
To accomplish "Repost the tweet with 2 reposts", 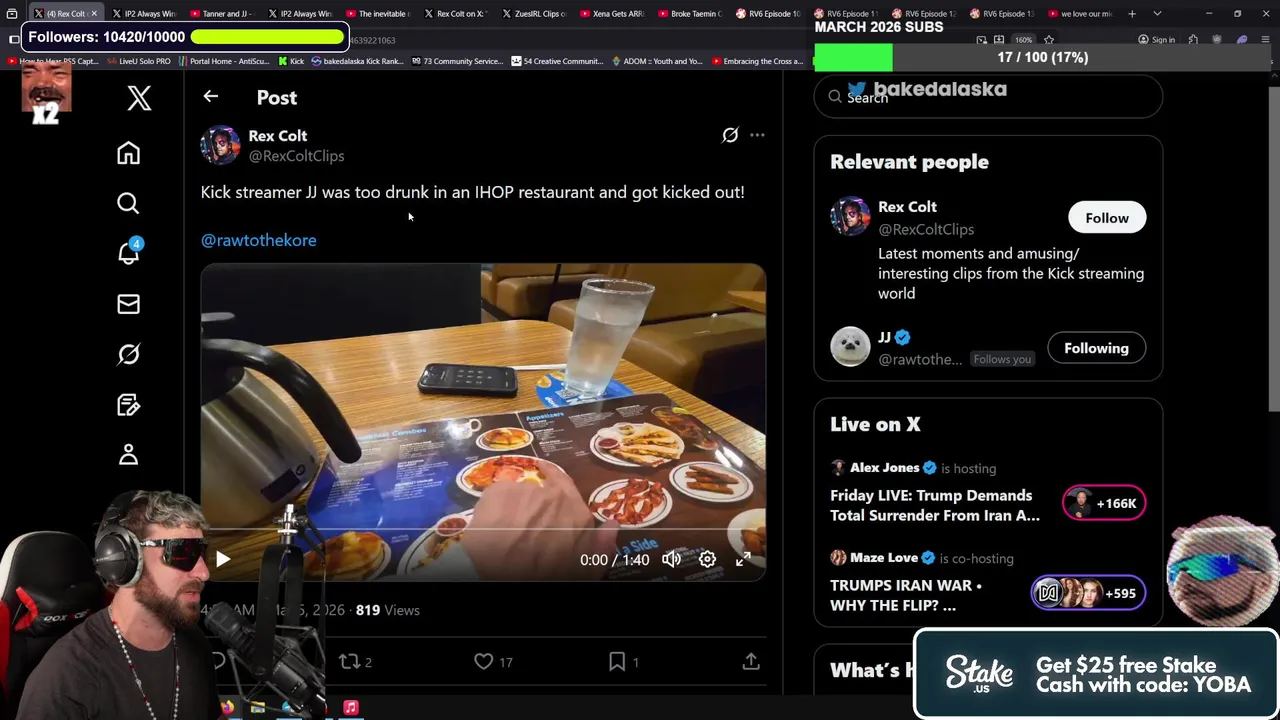I will (x=355, y=661).
